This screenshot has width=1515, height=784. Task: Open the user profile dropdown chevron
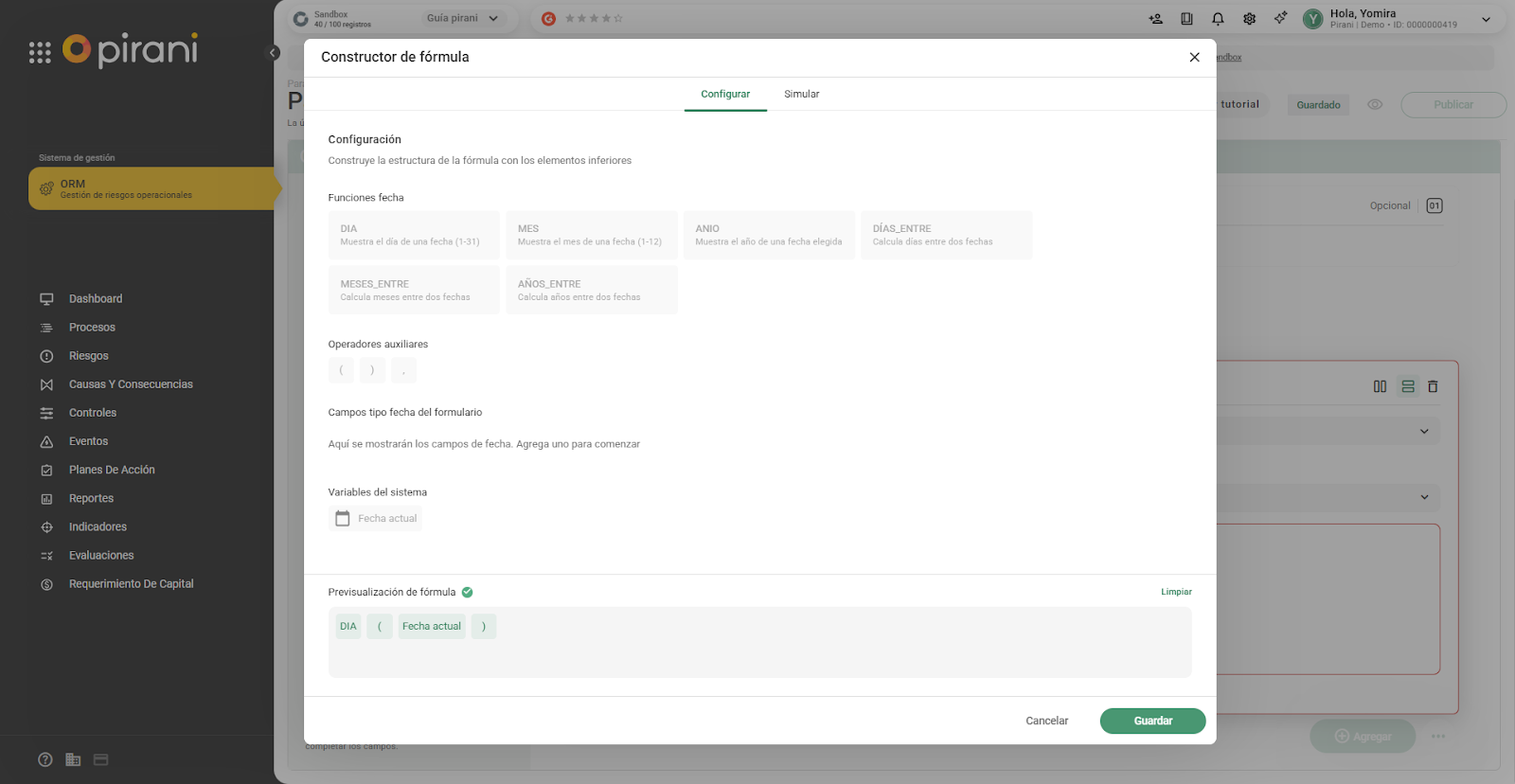1486,19
